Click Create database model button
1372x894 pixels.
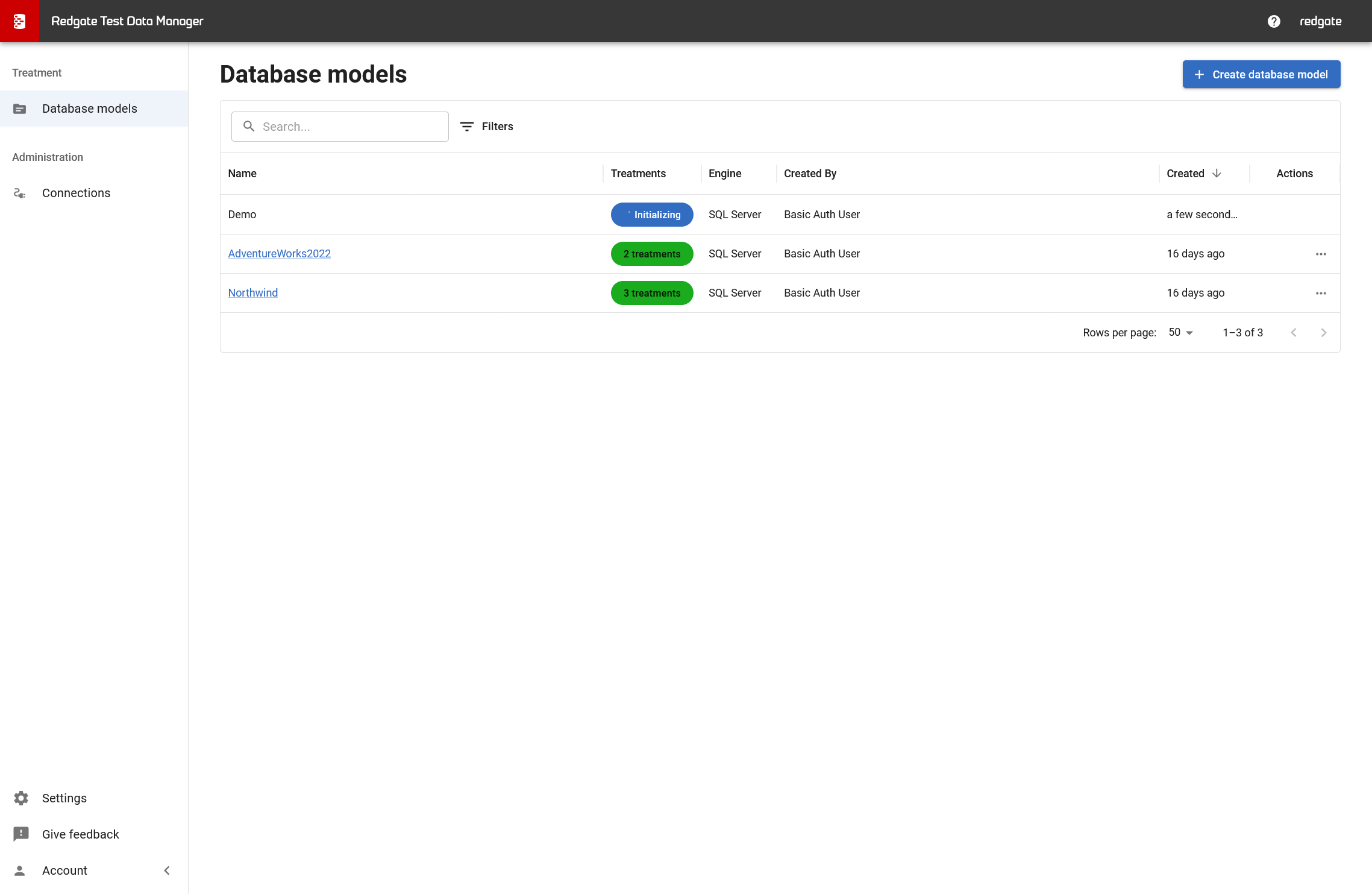click(x=1261, y=75)
